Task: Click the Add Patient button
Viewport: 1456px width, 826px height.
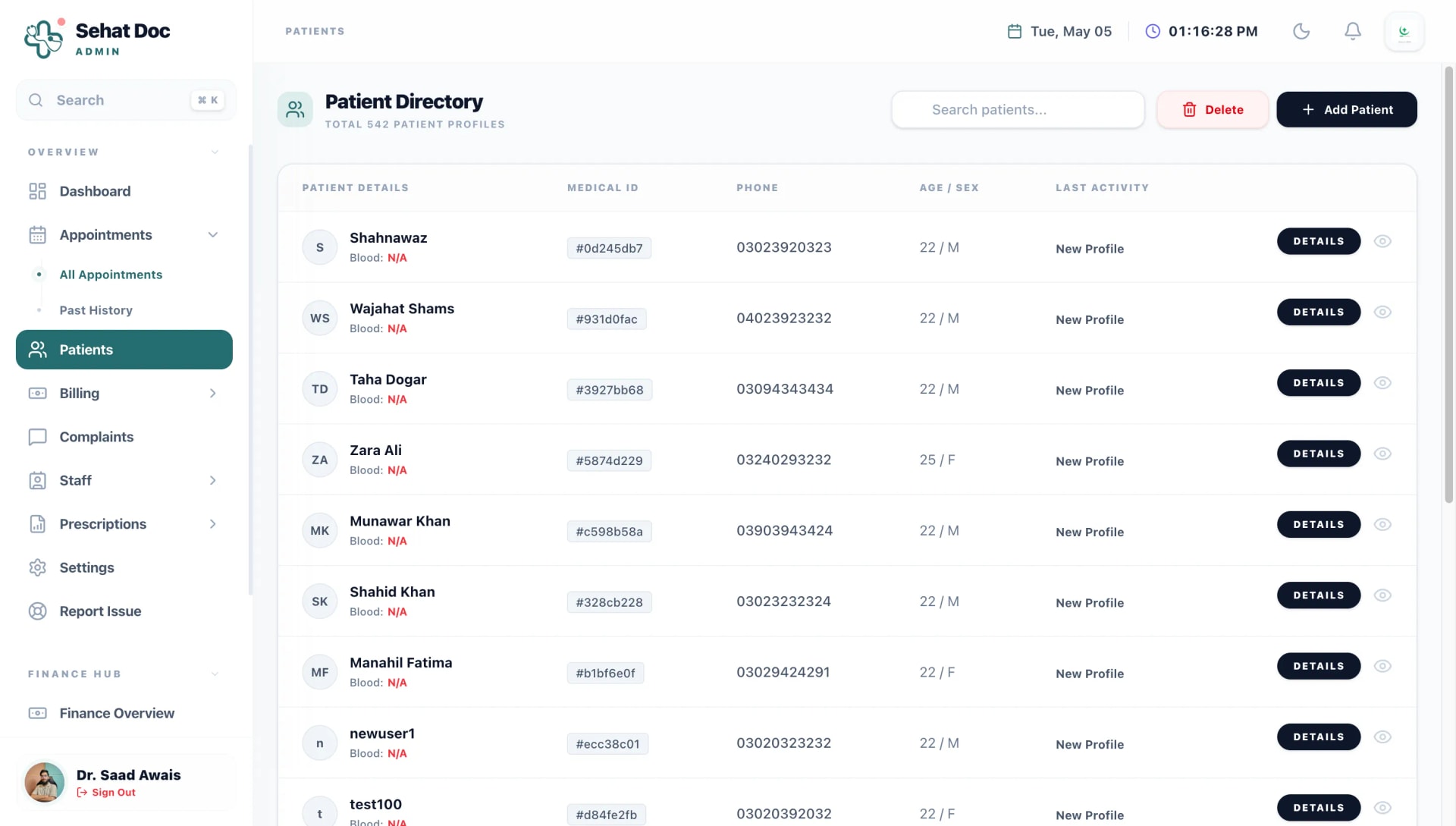Action: 1347,109
